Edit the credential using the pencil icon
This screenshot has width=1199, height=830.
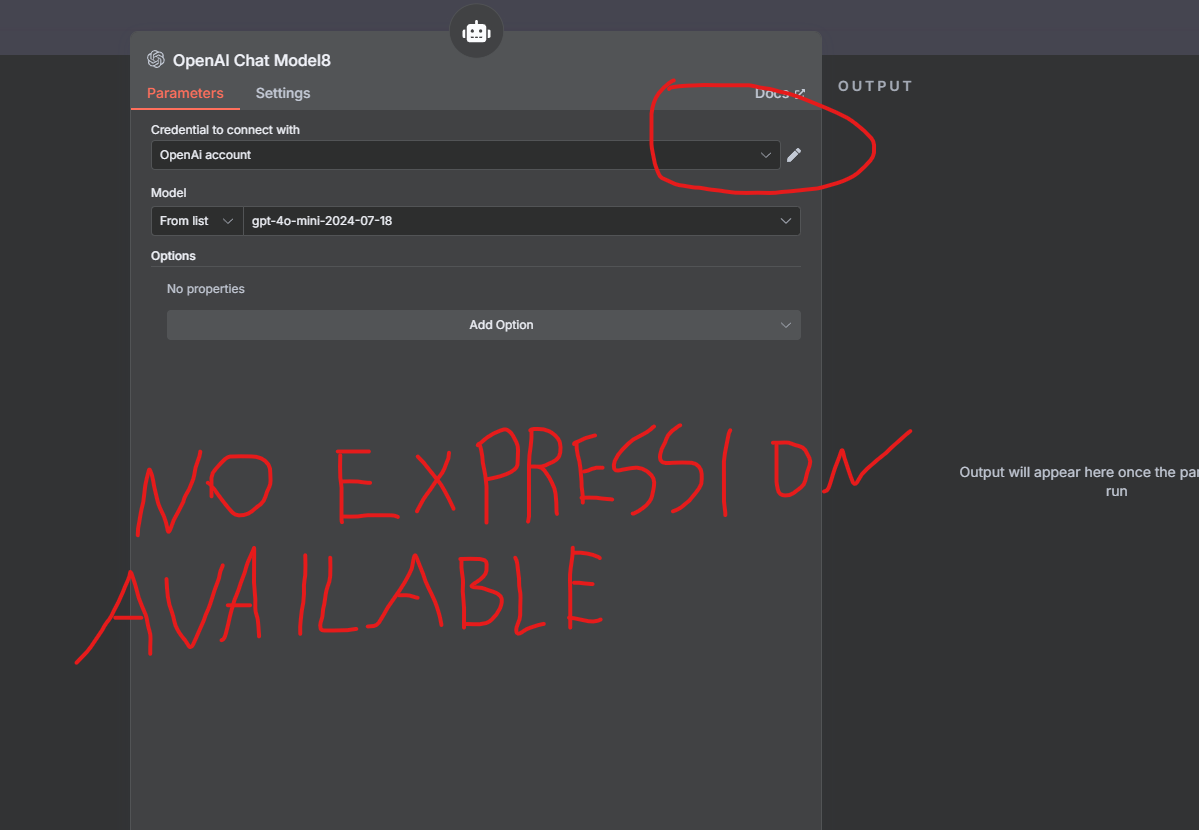pyautogui.click(x=794, y=155)
